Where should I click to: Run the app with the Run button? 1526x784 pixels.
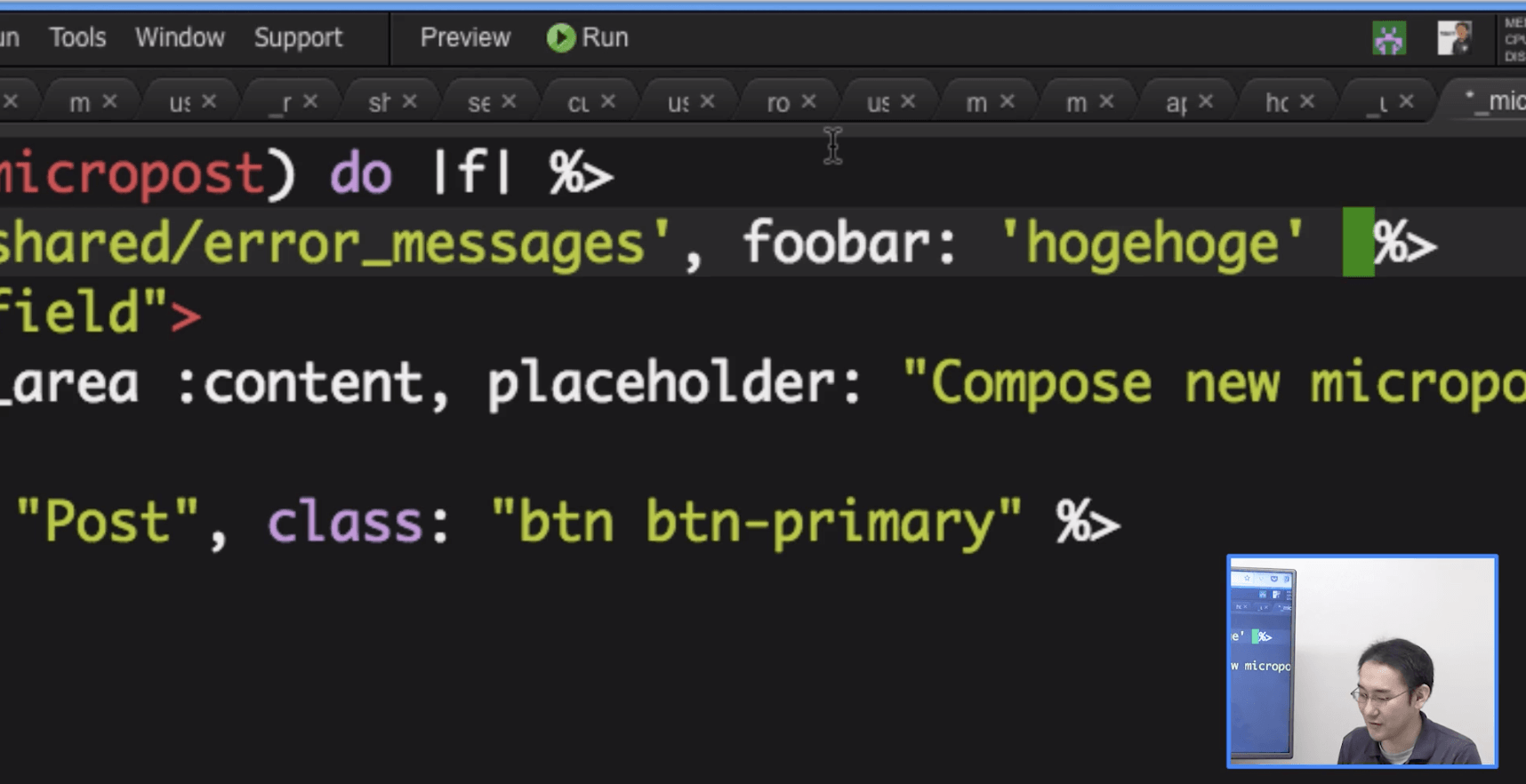(x=588, y=37)
